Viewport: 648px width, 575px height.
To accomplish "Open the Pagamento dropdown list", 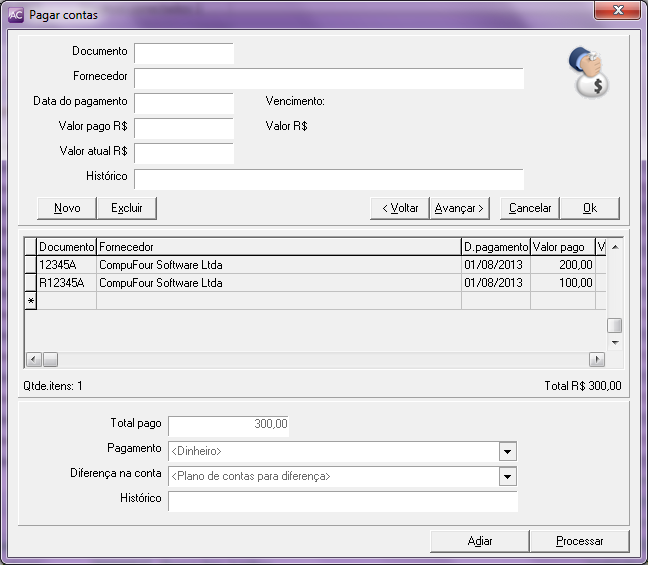I will tap(508, 451).
